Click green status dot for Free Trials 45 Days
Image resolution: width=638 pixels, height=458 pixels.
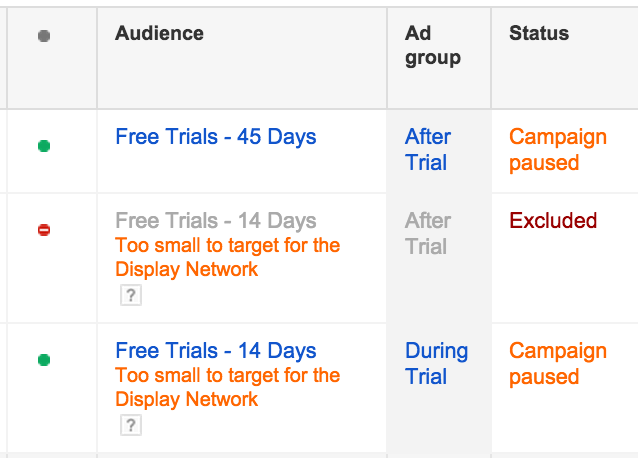pyautogui.click(x=44, y=146)
